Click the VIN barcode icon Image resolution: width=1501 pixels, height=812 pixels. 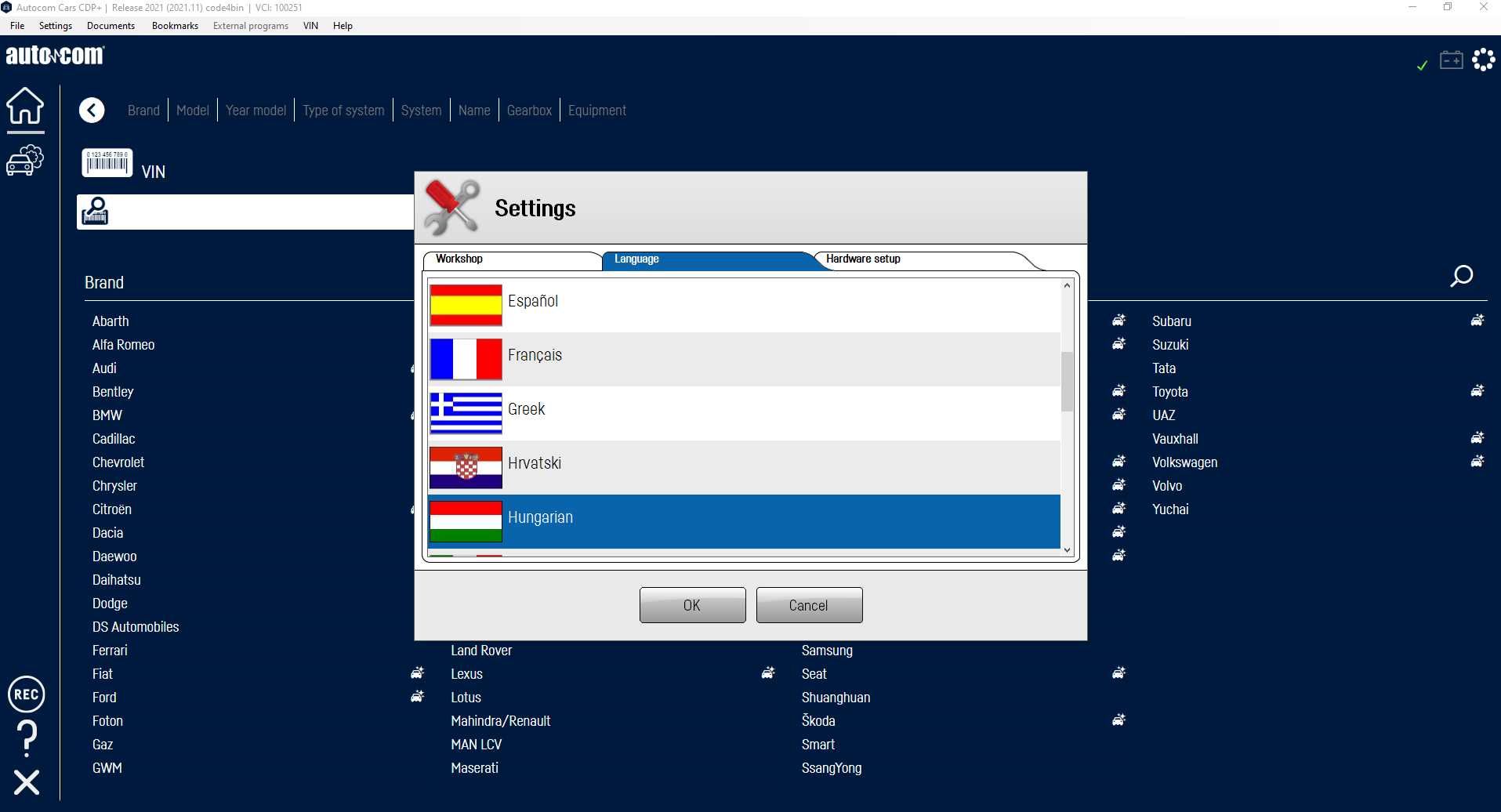click(x=107, y=163)
